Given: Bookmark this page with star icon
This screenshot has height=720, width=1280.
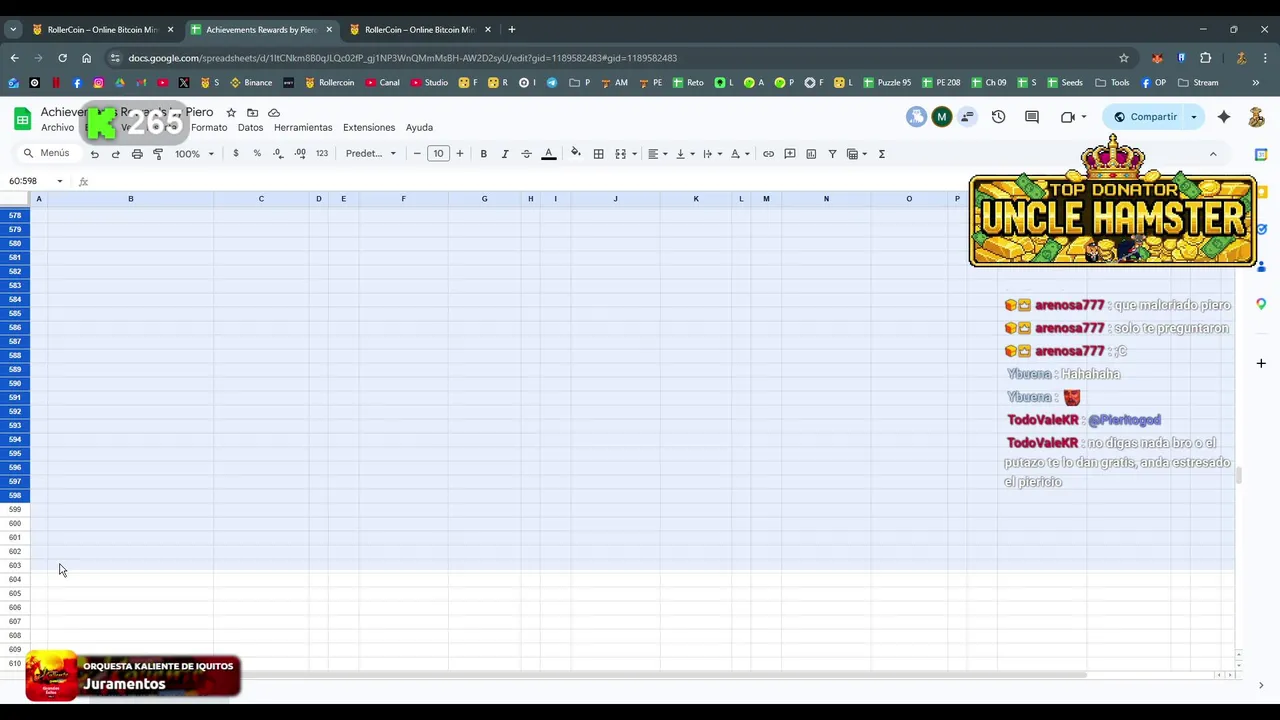Looking at the screenshot, I should (x=1124, y=58).
